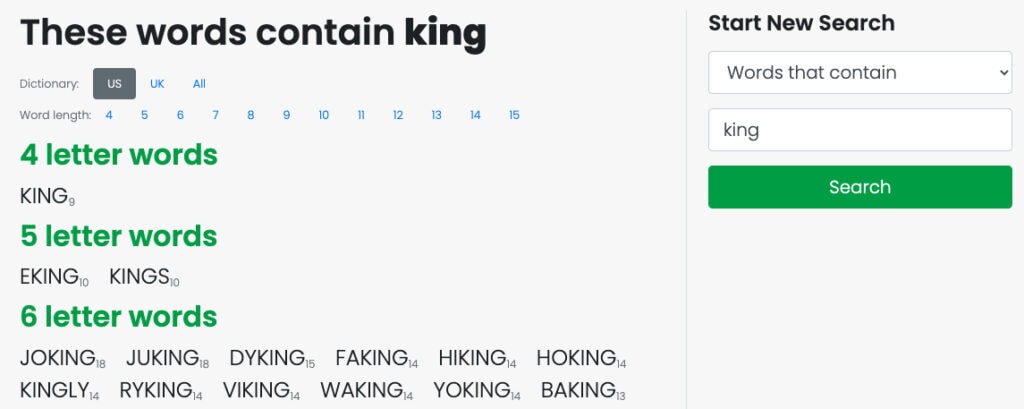
Task: Open the word BAKING
Action: tap(578, 390)
